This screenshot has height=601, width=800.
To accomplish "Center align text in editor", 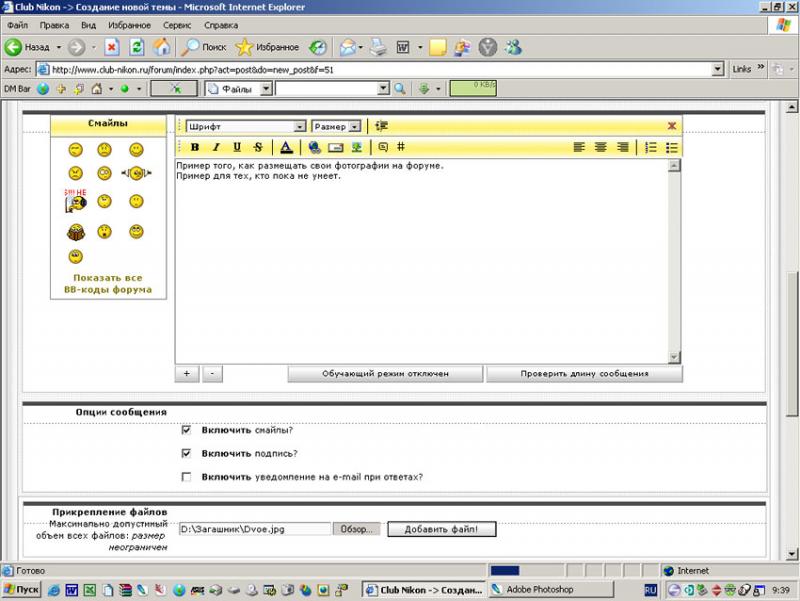I will click(x=601, y=147).
